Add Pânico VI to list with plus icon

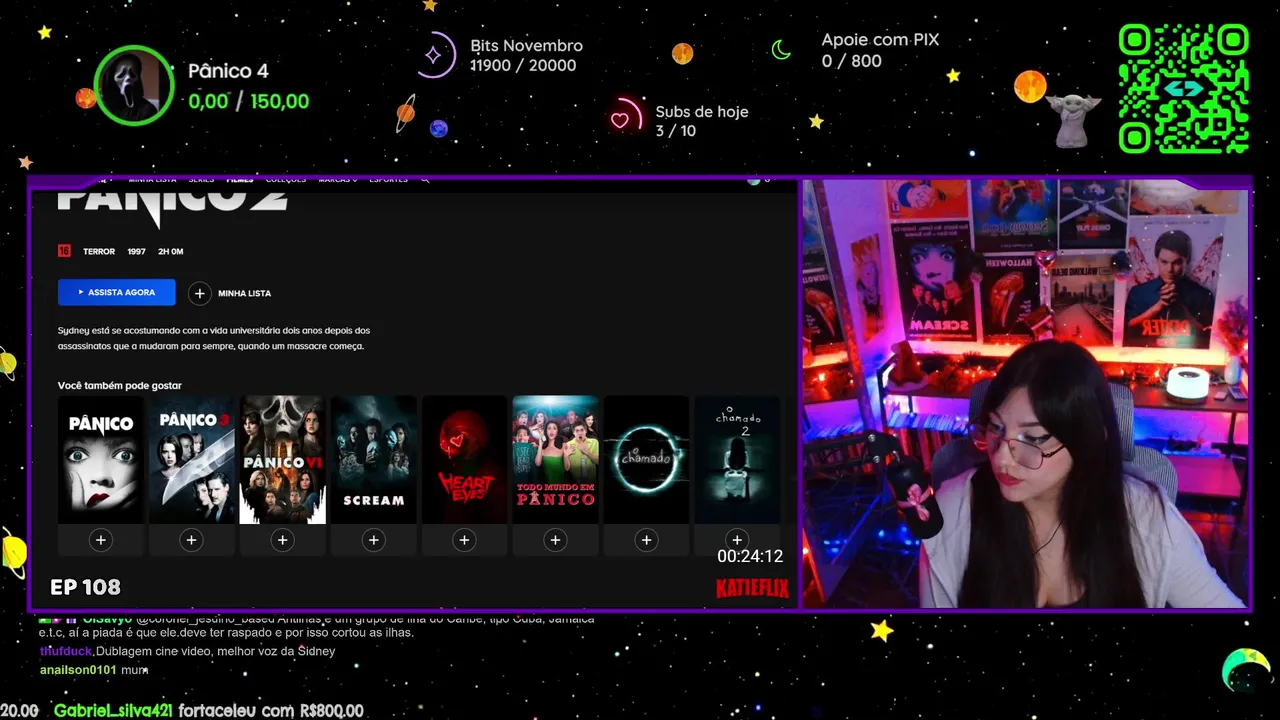point(282,540)
